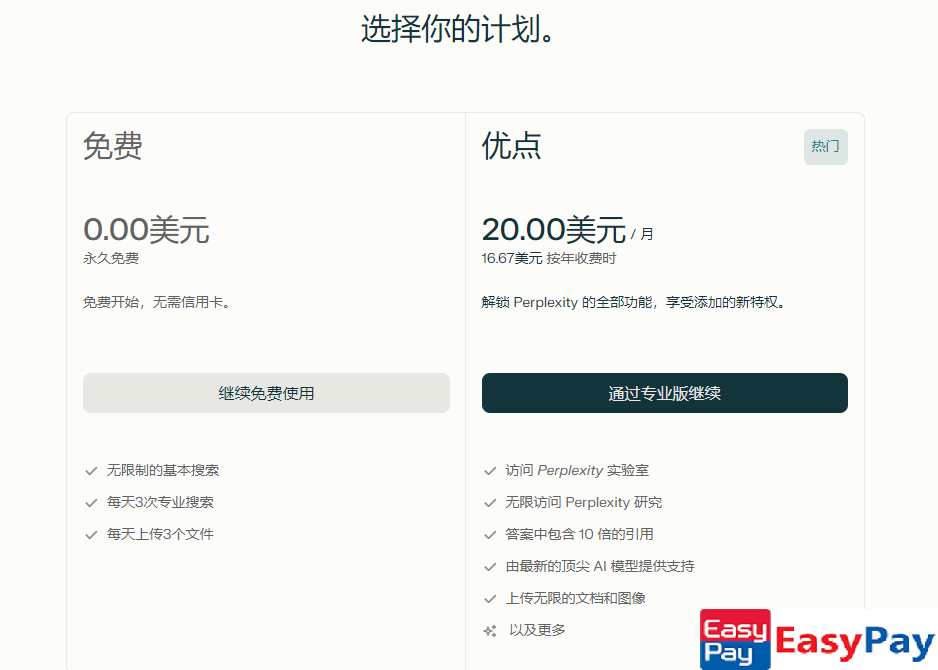
Task: Click the checkmark beside 每天上传3个文件
Action: click(x=91, y=535)
